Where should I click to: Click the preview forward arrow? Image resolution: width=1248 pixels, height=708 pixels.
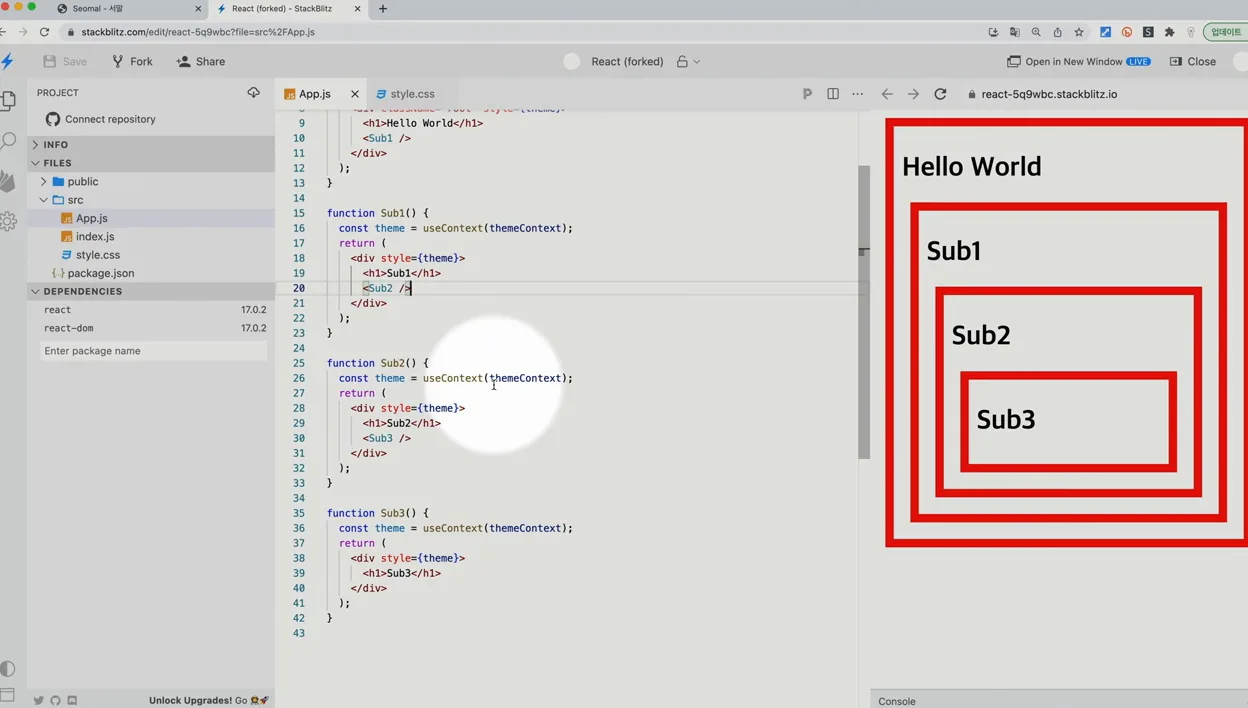click(x=913, y=93)
